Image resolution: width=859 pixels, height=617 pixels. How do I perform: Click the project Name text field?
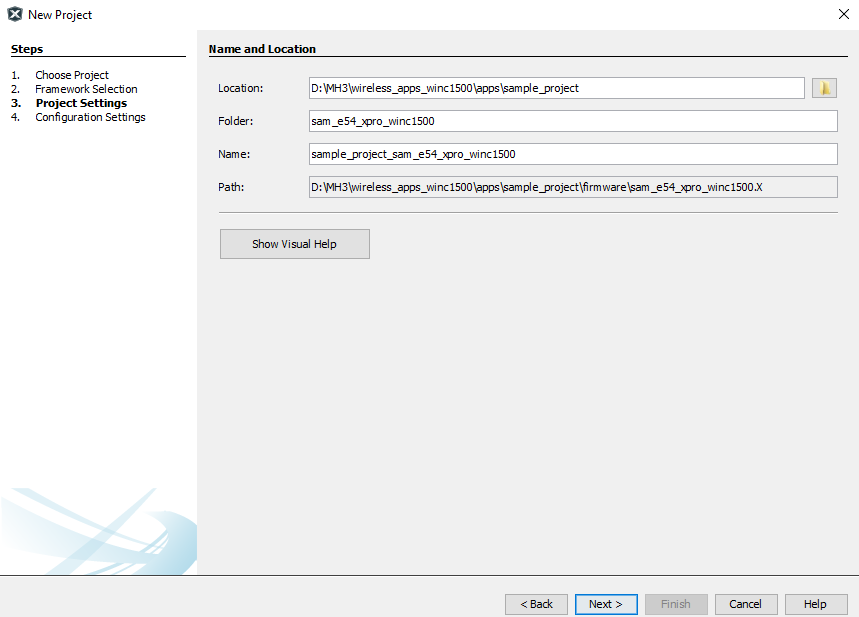(x=572, y=154)
